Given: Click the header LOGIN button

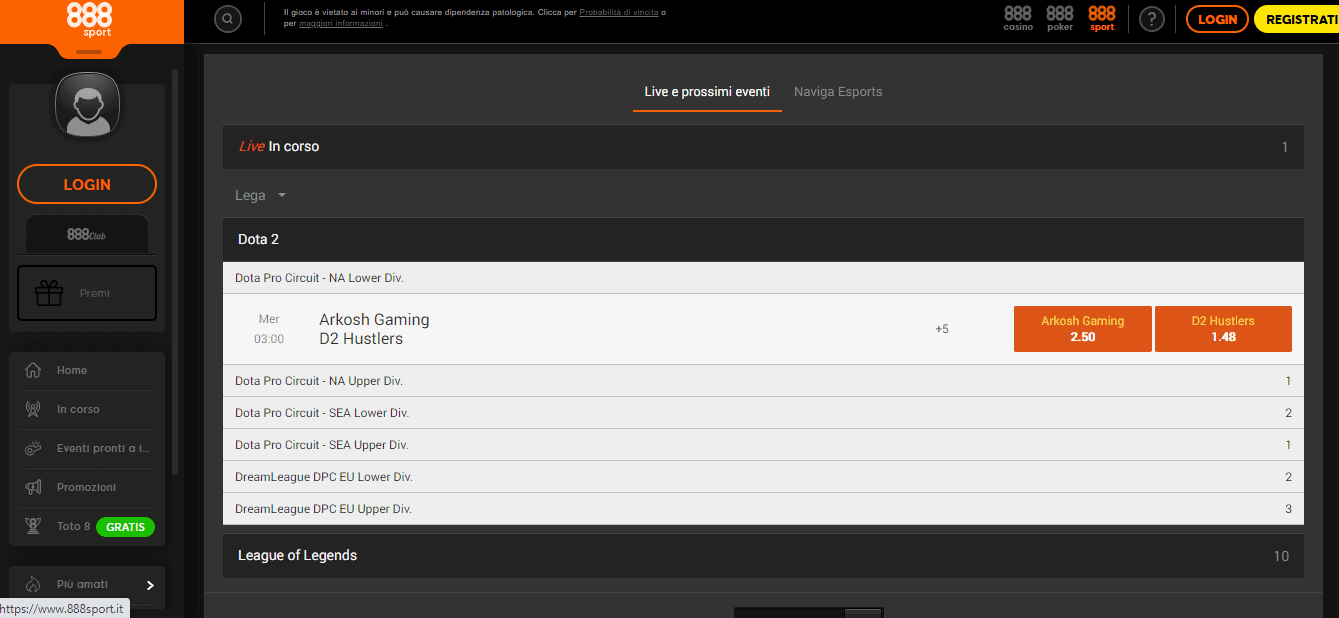Looking at the screenshot, I should (x=1217, y=19).
